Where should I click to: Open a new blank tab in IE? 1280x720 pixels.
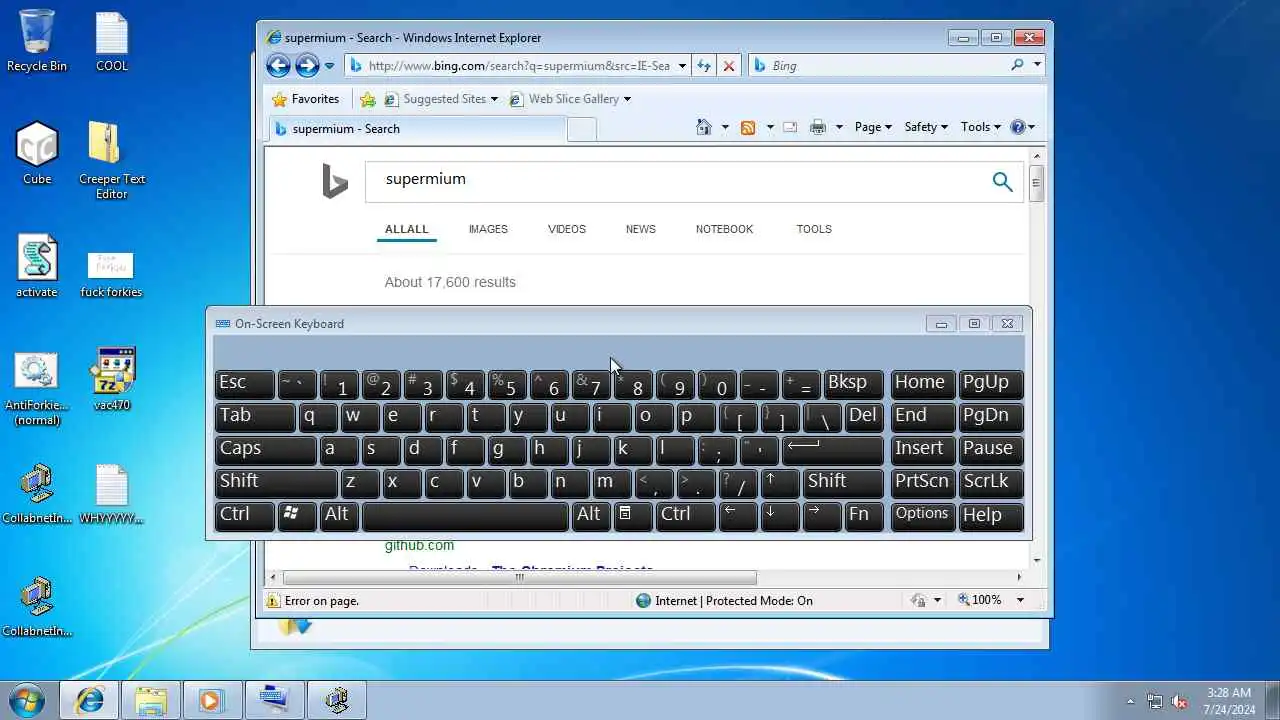582,129
